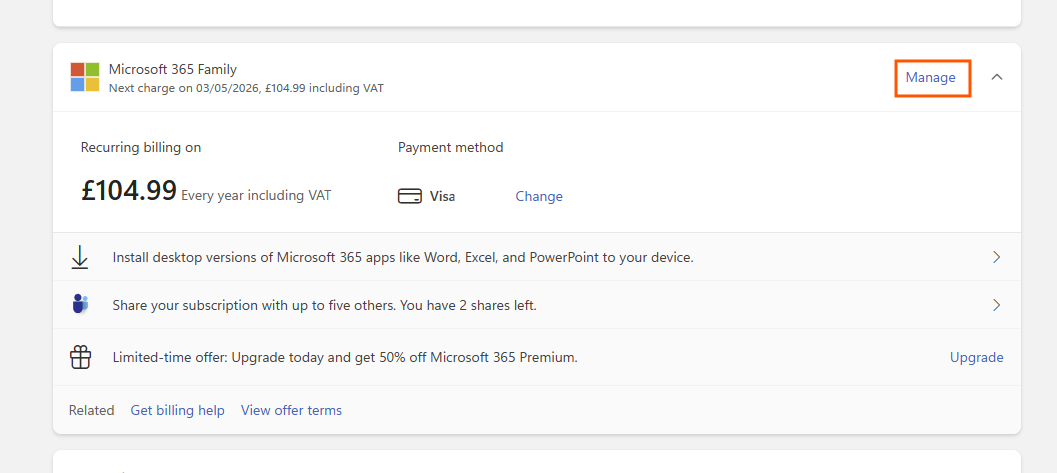1057x473 pixels.
Task: Click the download arrow icon
Action: [80, 257]
